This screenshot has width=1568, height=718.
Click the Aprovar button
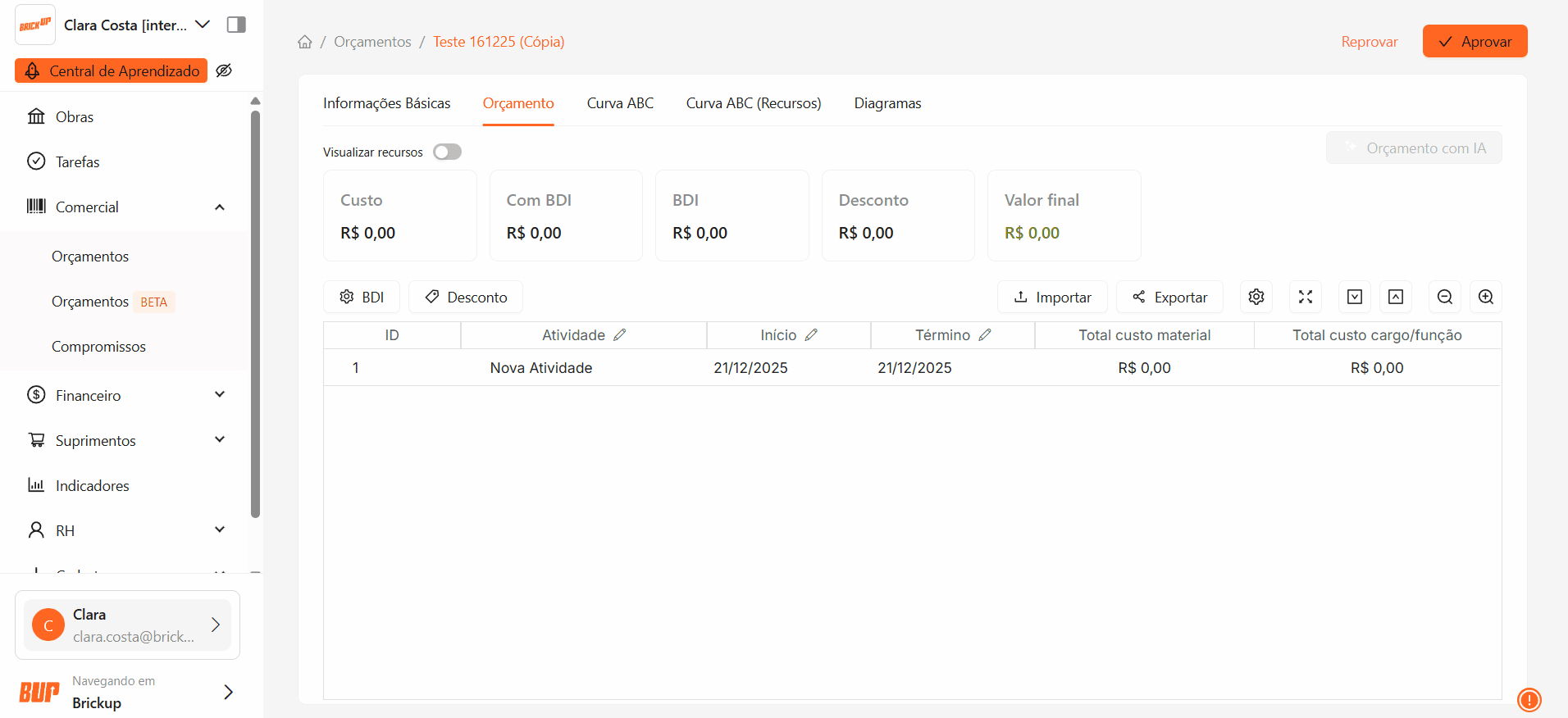tap(1475, 42)
